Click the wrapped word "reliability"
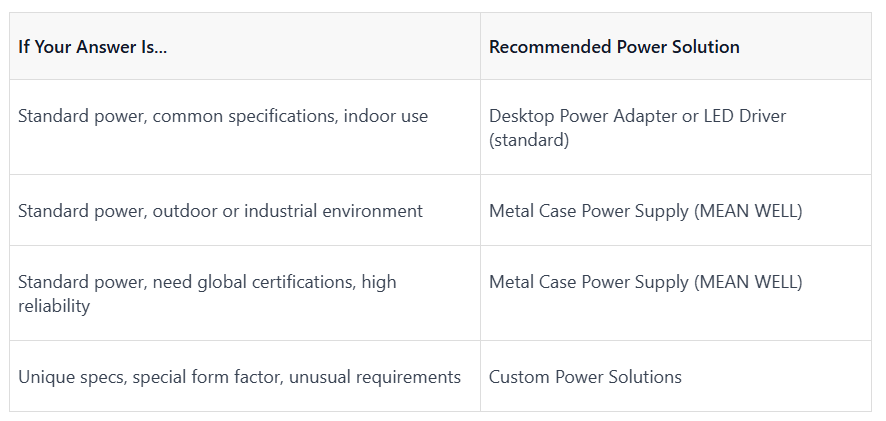The width and height of the screenshot is (886, 421). tap(54, 306)
